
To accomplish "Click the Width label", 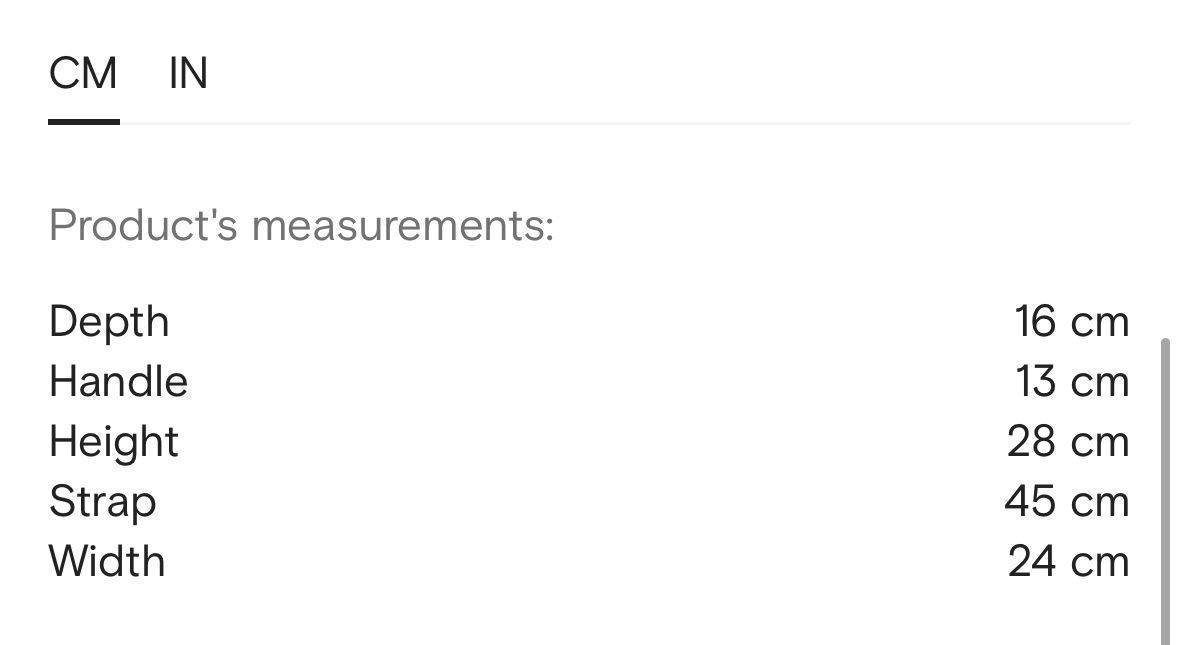I will tap(107, 562).
